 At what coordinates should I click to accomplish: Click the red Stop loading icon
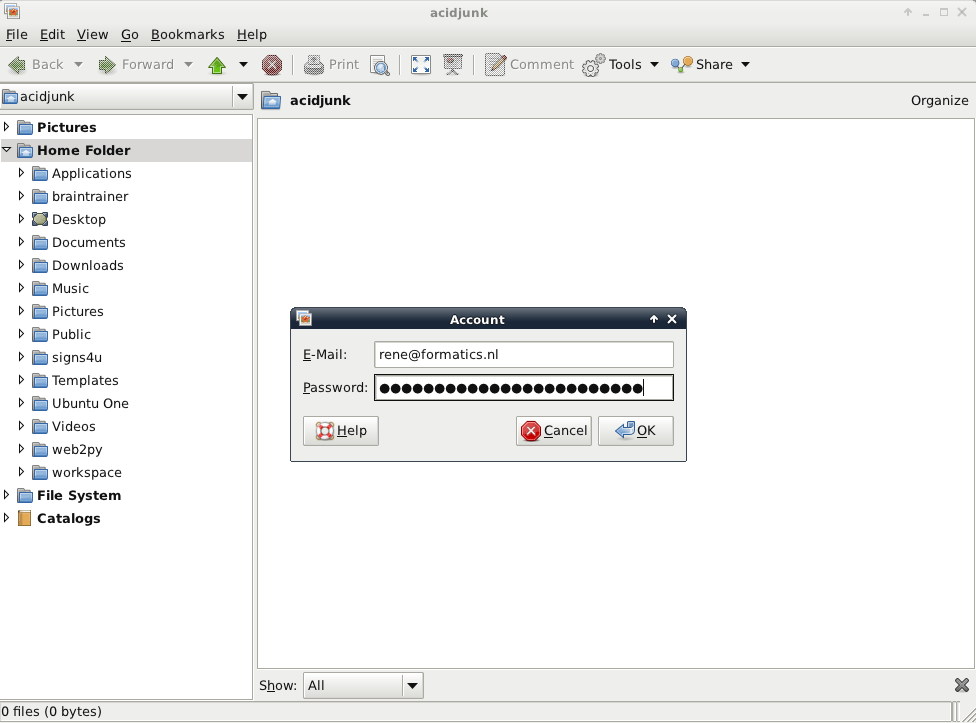[x=271, y=65]
